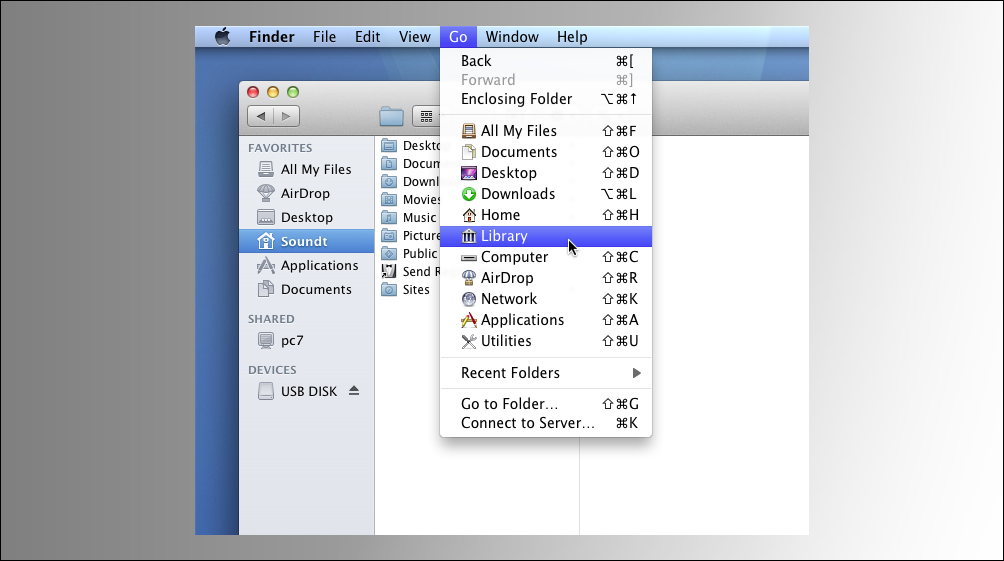Open the Window menu
The image size is (1004, 561).
tap(512, 37)
